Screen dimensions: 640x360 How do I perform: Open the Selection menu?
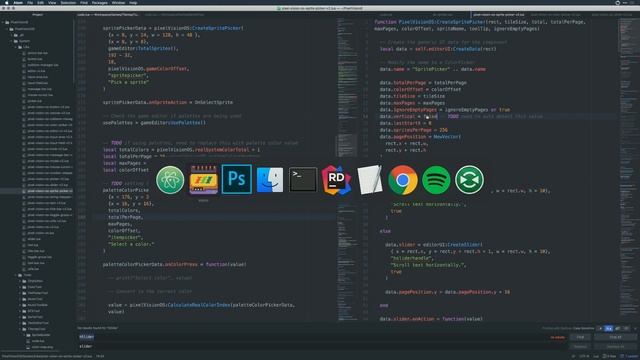68,2
